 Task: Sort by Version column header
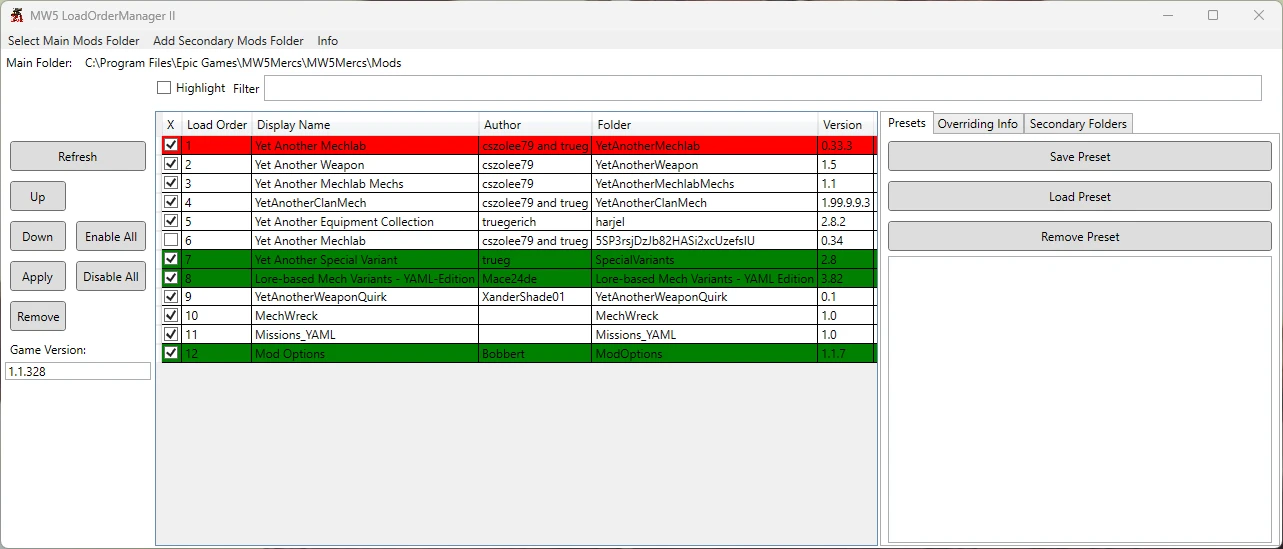click(846, 125)
